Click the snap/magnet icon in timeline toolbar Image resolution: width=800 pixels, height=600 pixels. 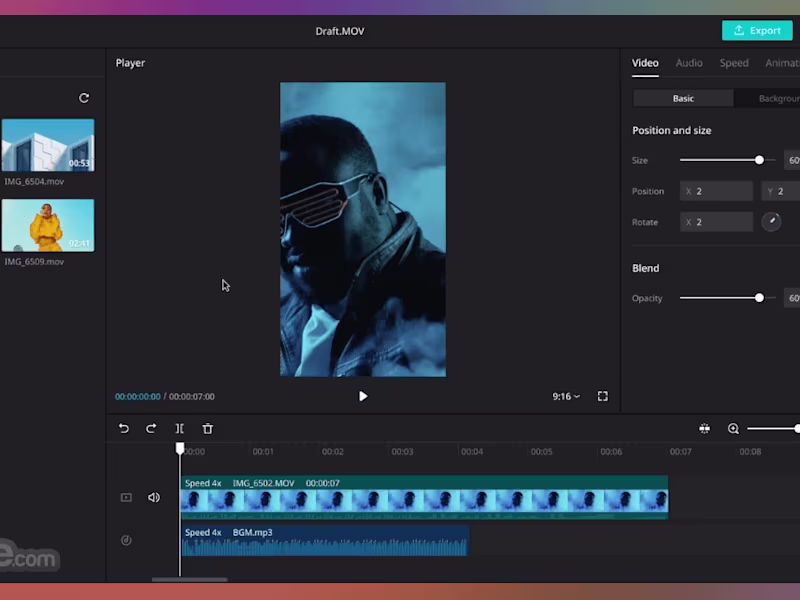pyautogui.click(x=705, y=428)
